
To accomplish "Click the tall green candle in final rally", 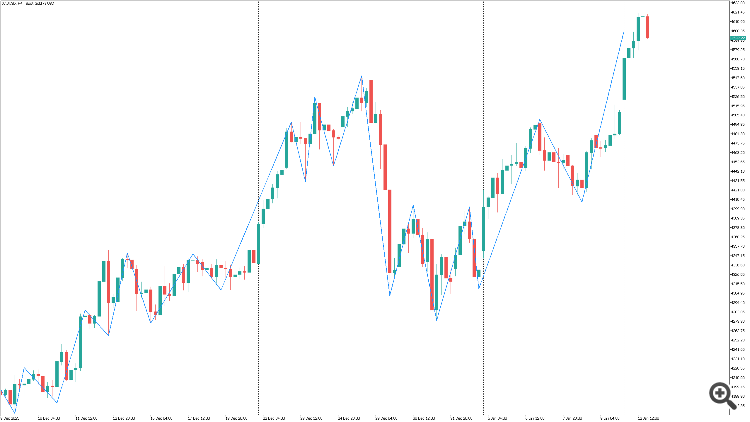I will point(624,79).
